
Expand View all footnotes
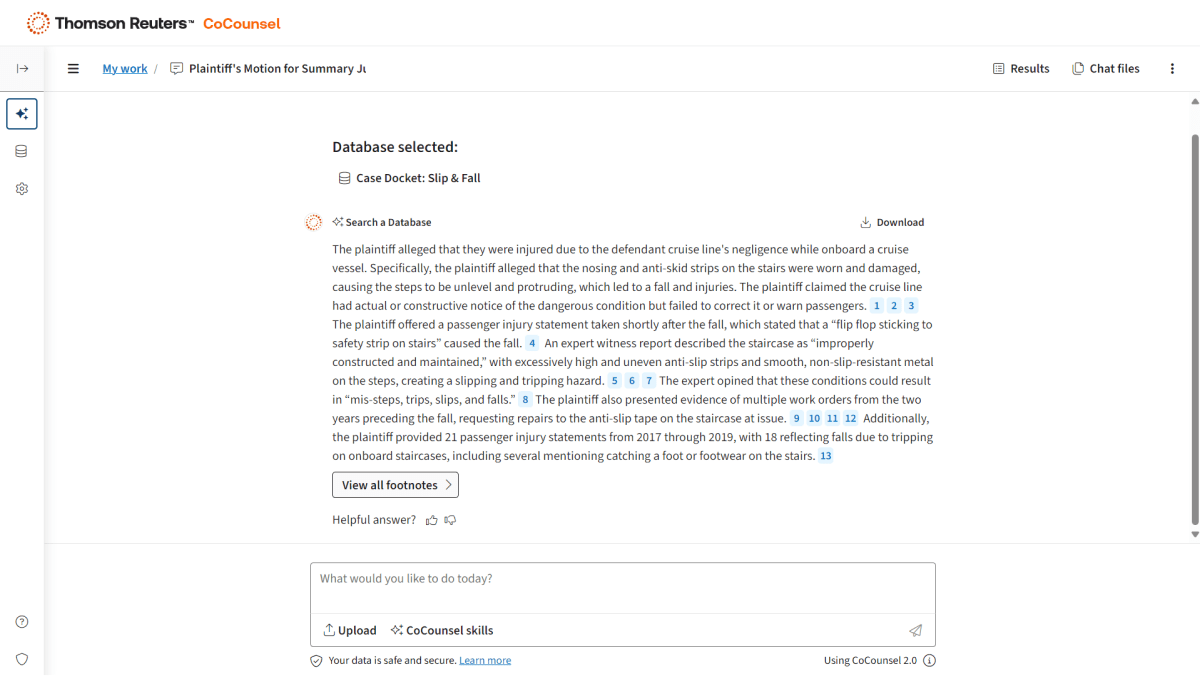tap(395, 485)
